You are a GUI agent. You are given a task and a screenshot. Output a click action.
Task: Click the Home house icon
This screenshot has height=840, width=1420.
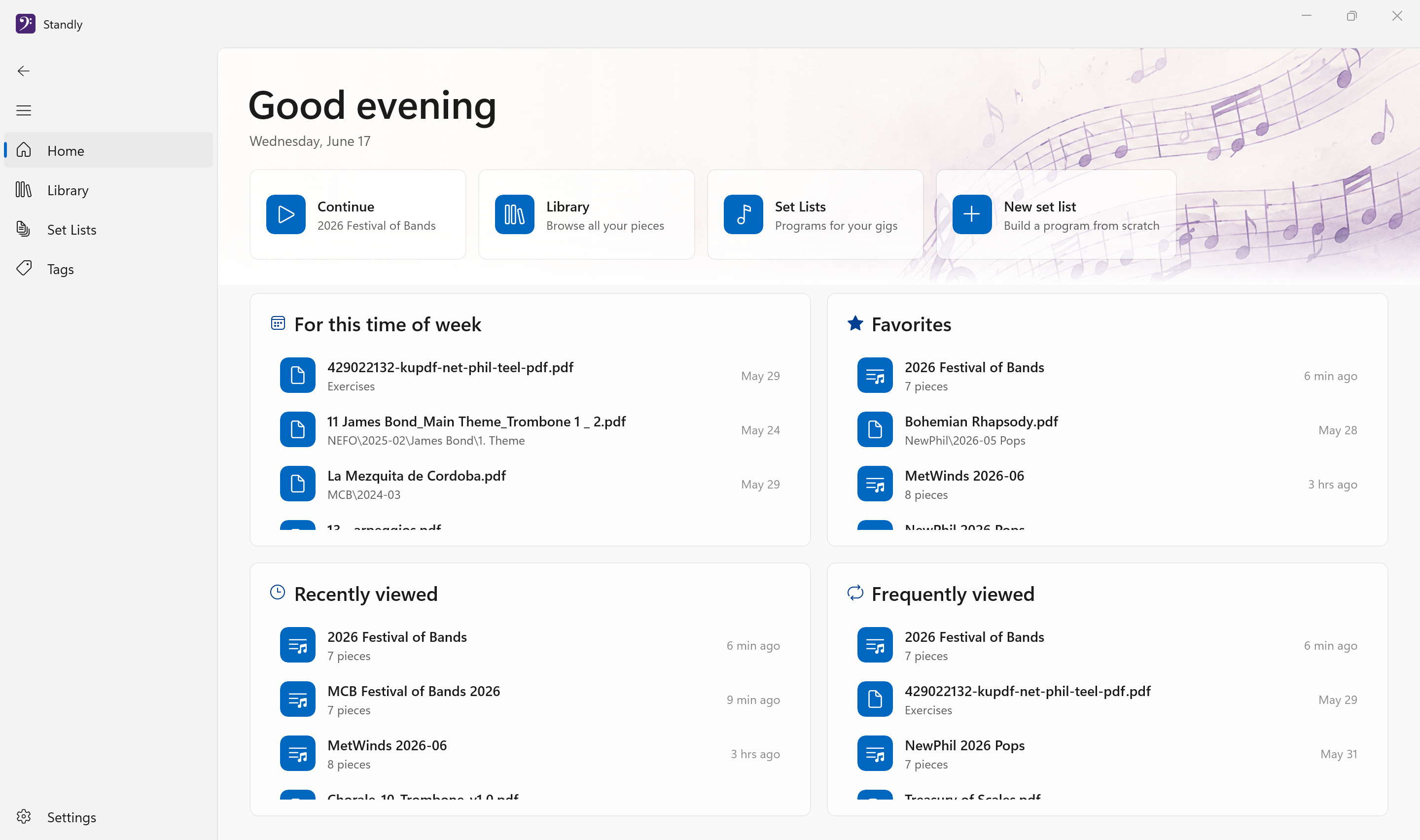click(24, 150)
